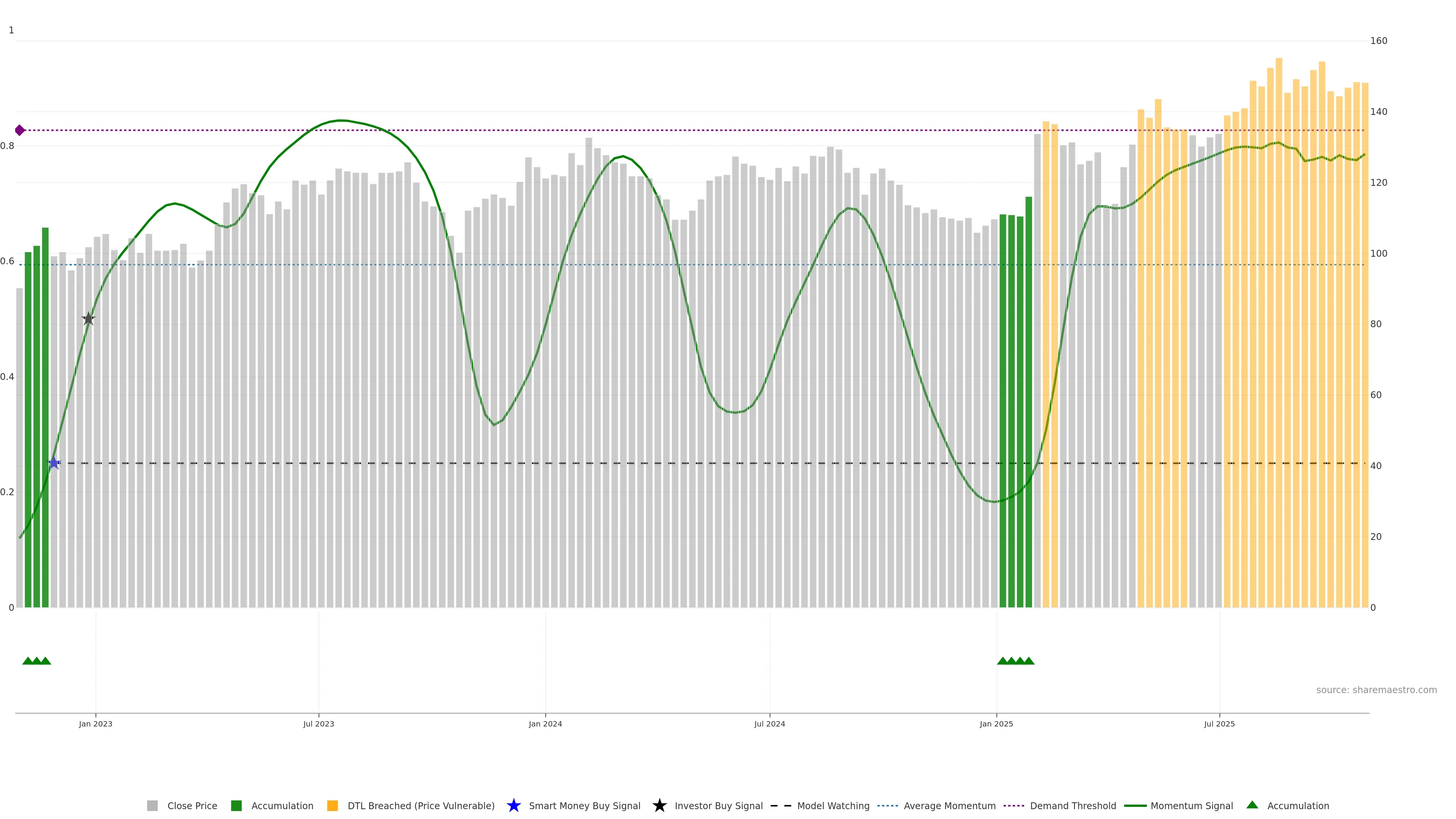The width and height of the screenshot is (1456, 819).
Task: Click the gray Close Price legend square
Action: click(x=152, y=805)
